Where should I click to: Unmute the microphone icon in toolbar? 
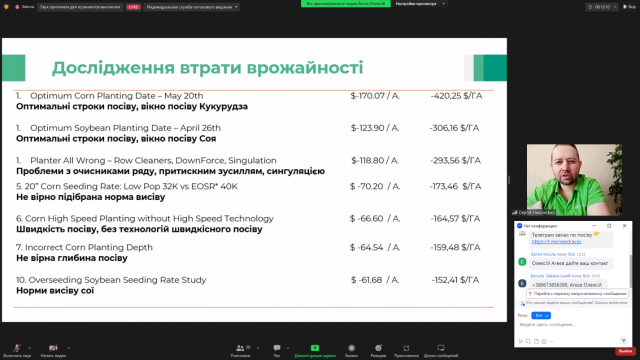[x=17, y=348]
